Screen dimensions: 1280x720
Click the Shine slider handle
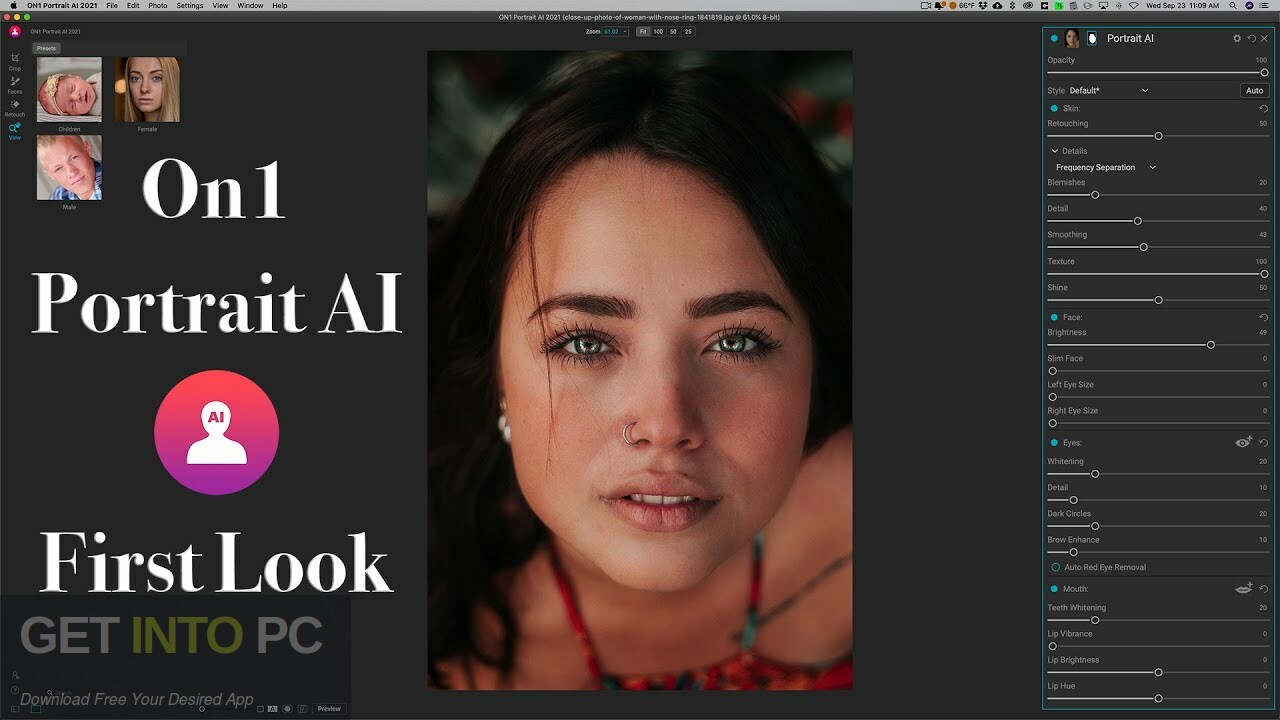(x=1158, y=300)
